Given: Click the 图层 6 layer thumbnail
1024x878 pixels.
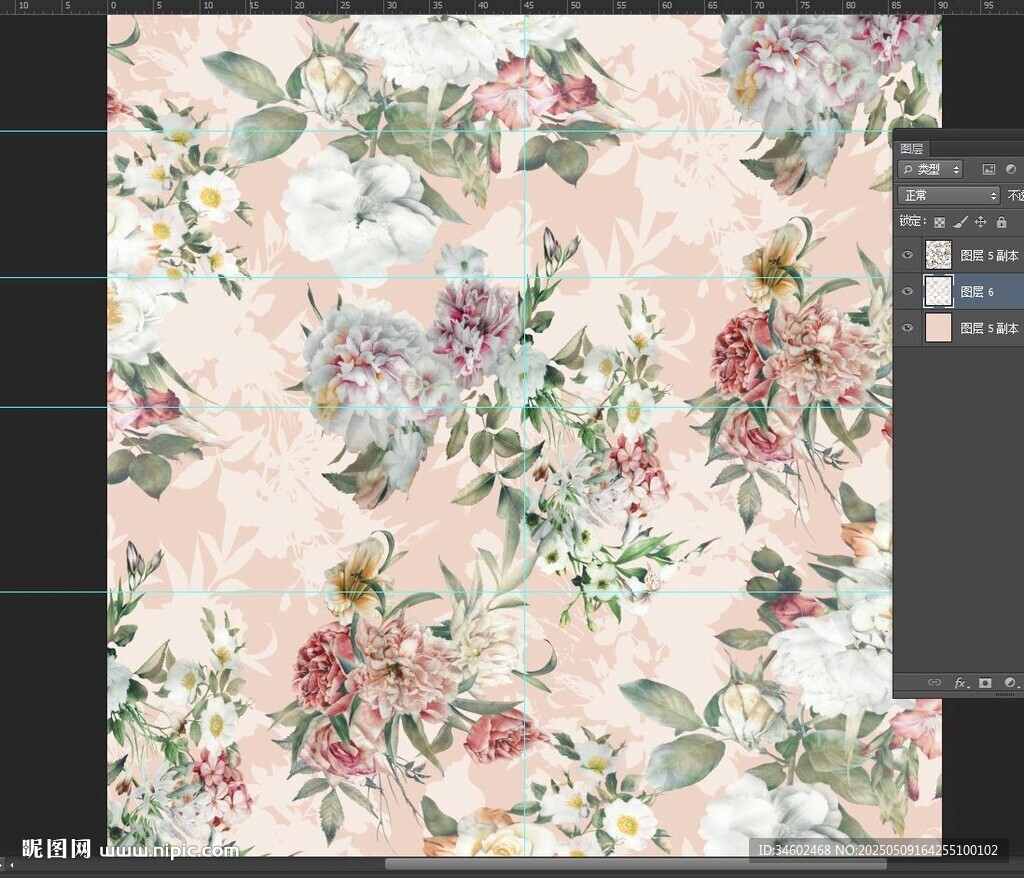Looking at the screenshot, I should (x=938, y=291).
